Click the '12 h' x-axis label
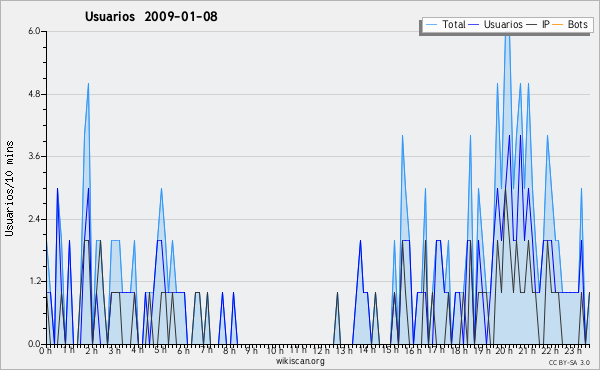This screenshot has height=370, width=600. click(x=321, y=350)
